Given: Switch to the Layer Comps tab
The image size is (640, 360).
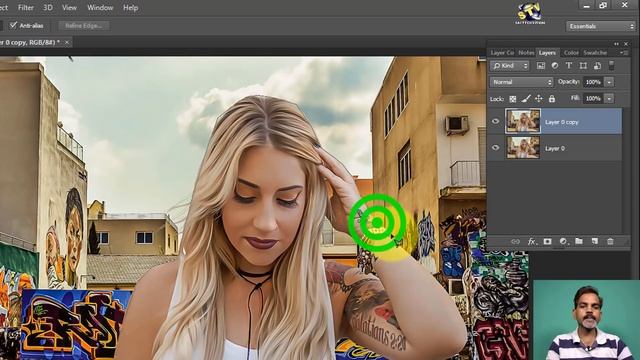Looking at the screenshot, I should [502, 53].
